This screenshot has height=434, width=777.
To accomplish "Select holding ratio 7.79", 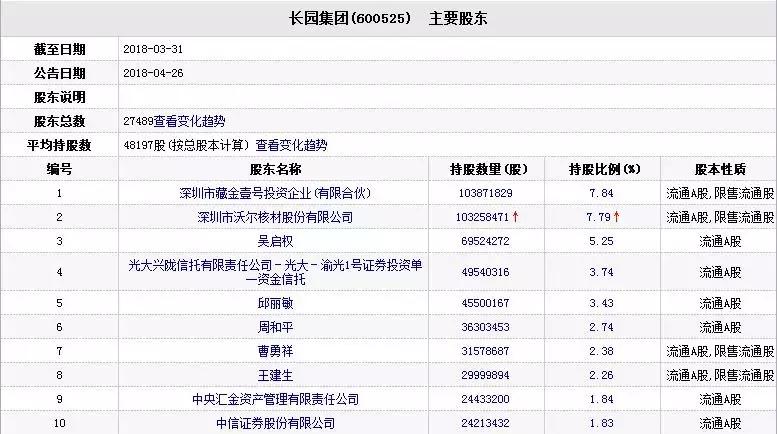I will pos(599,217).
